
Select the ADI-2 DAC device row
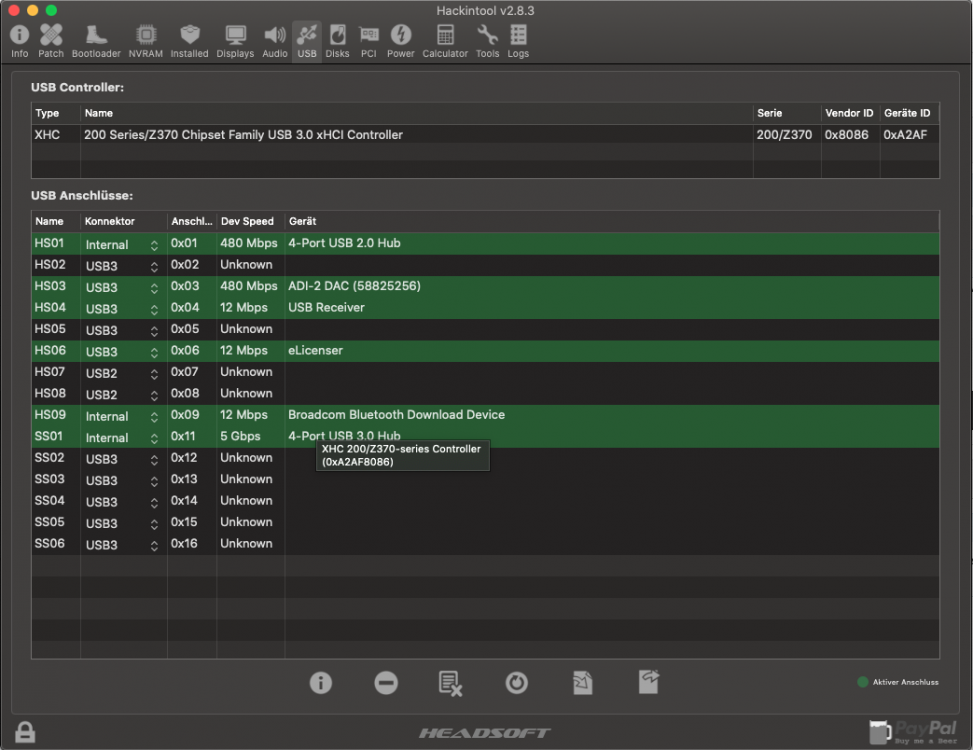[485, 286]
